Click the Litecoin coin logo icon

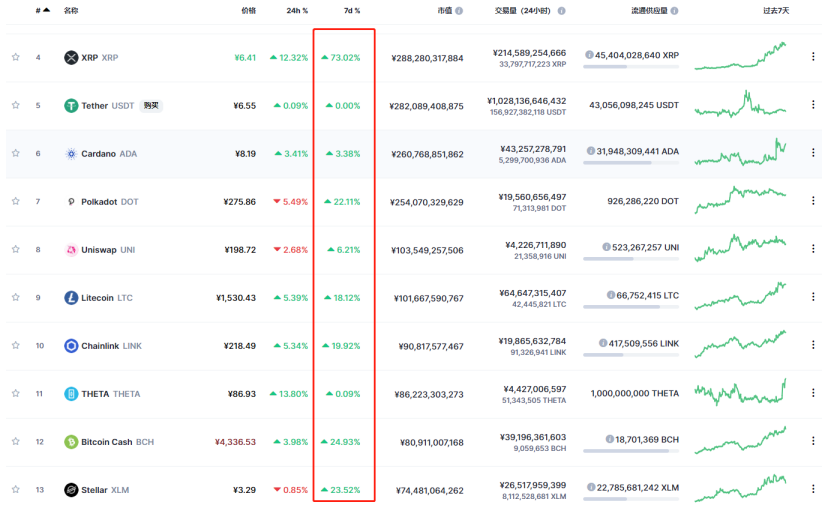point(71,298)
